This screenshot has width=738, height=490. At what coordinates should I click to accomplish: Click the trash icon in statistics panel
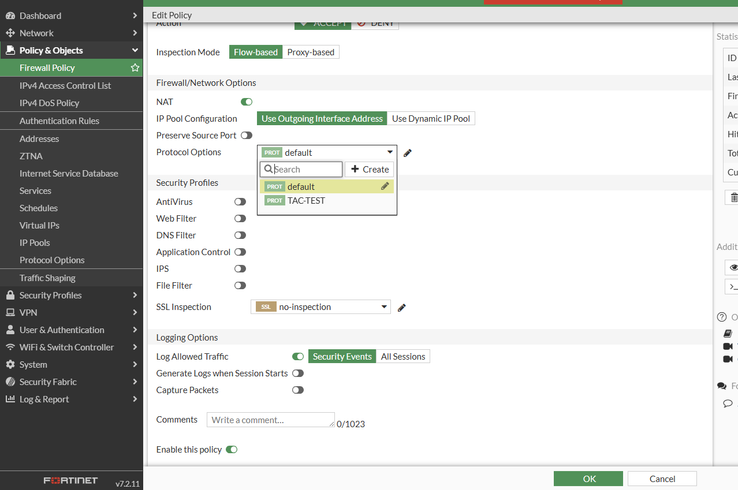(x=734, y=198)
